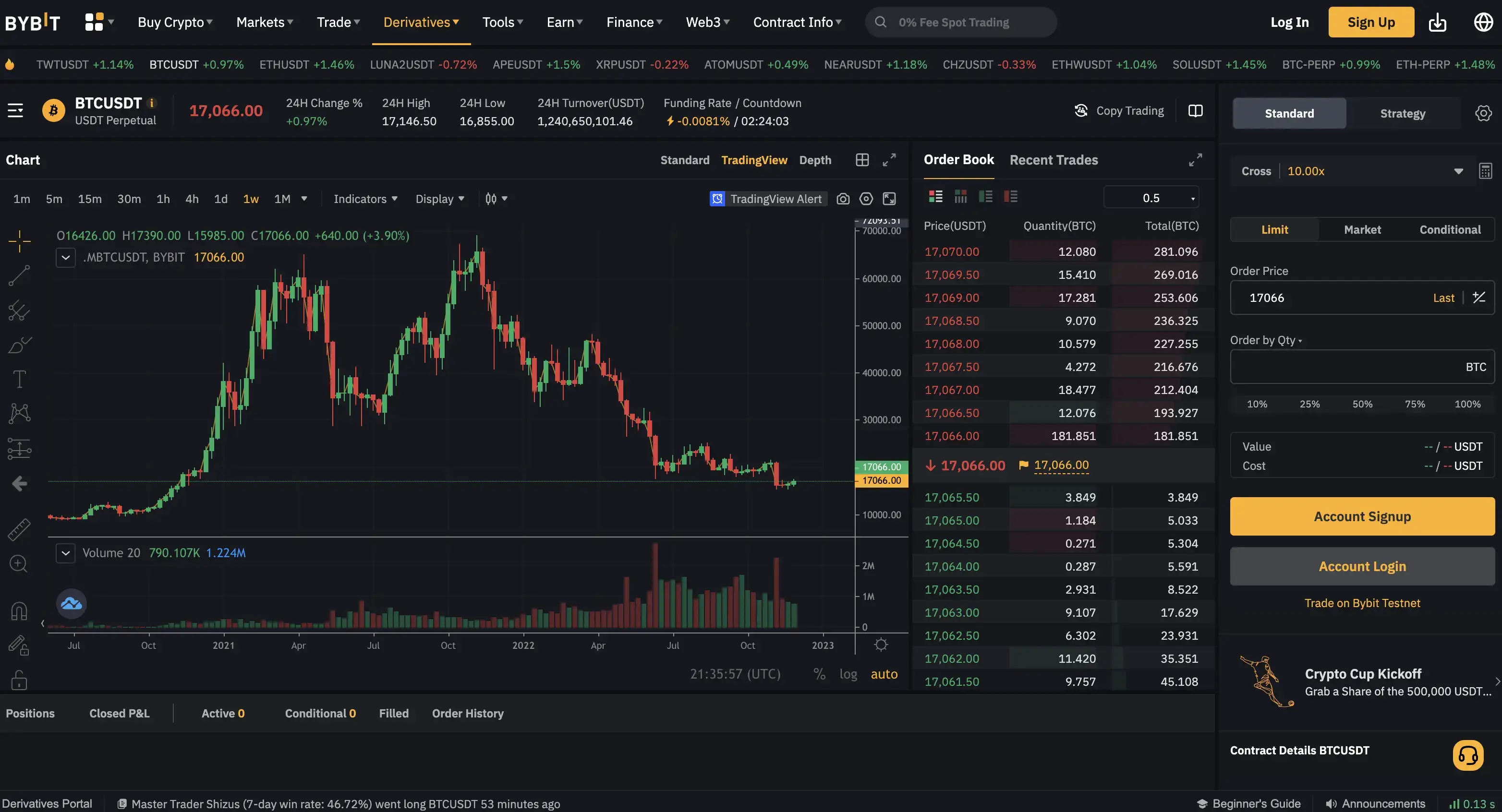Open the calculator icon beside leverage
Image resolution: width=1502 pixels, height=812 pixels.
1485,171
